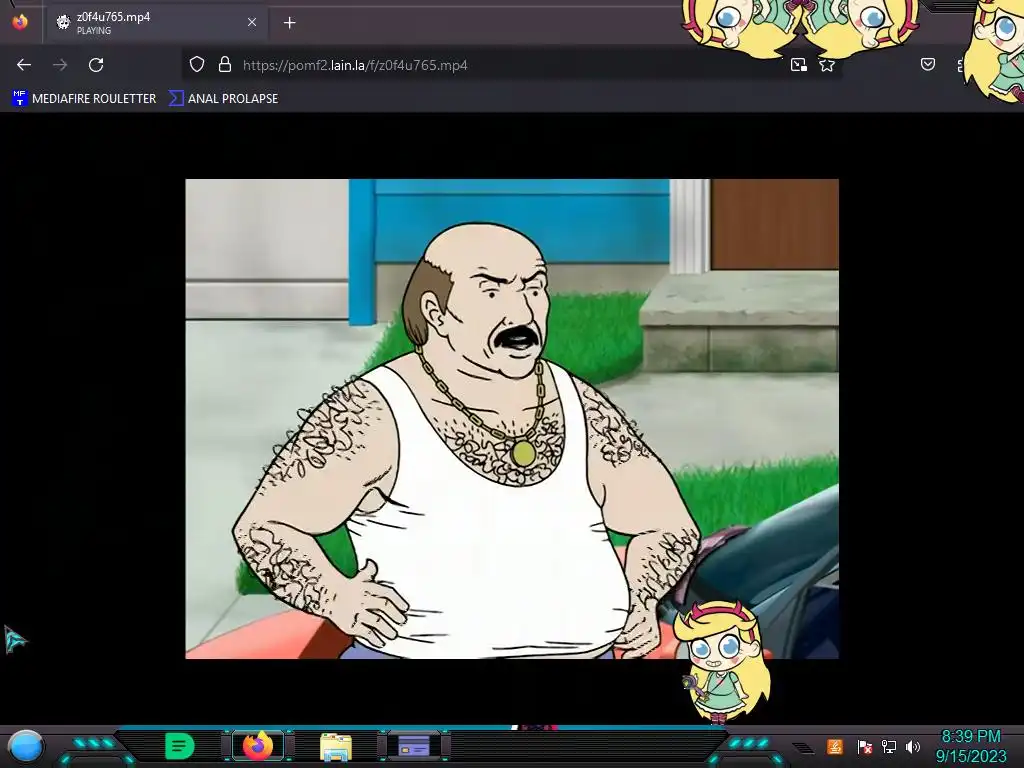Open the volume control speaker icon
1024x768 pixels.
pos(912,746)
